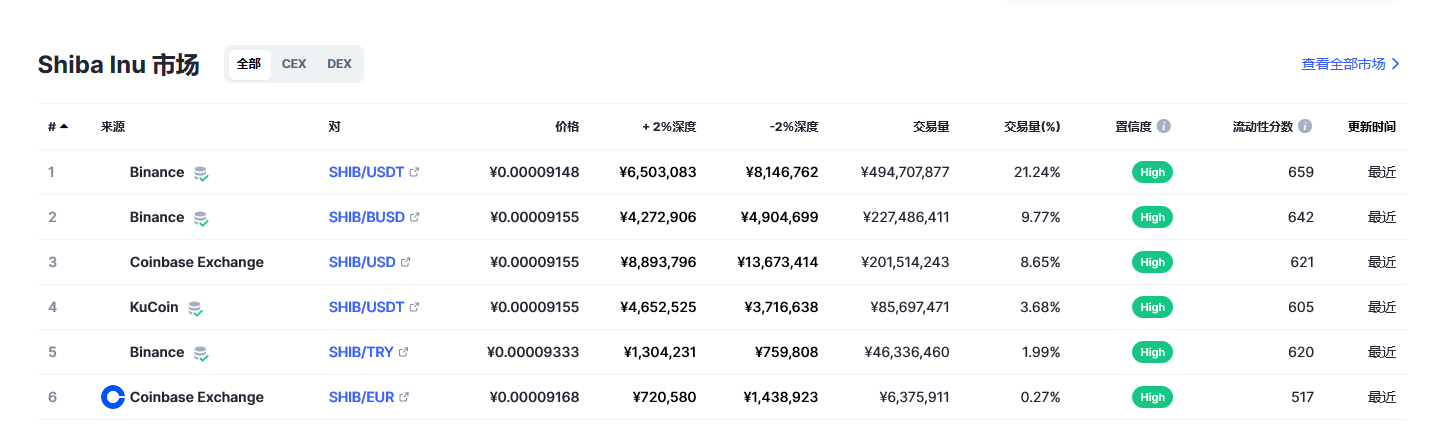Image resolution: width=1450 pixels, height=430 pixels.
Task: Open the external link icon beside KuCoin's SHIB/USDT pair
Action: (415, 307)
